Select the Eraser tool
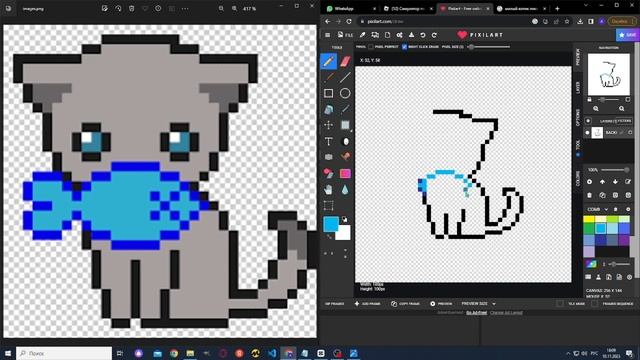 pos(345,61)
